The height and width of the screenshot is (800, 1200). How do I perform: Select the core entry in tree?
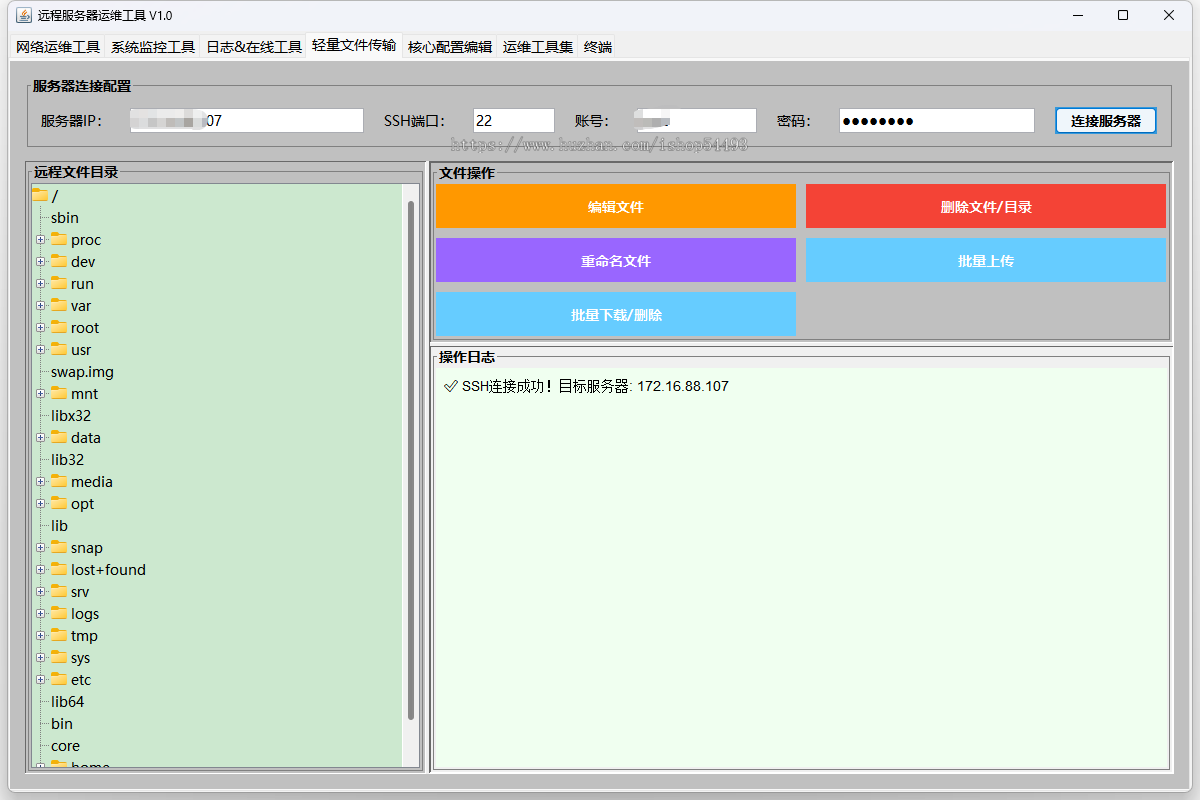coord(65,746)
